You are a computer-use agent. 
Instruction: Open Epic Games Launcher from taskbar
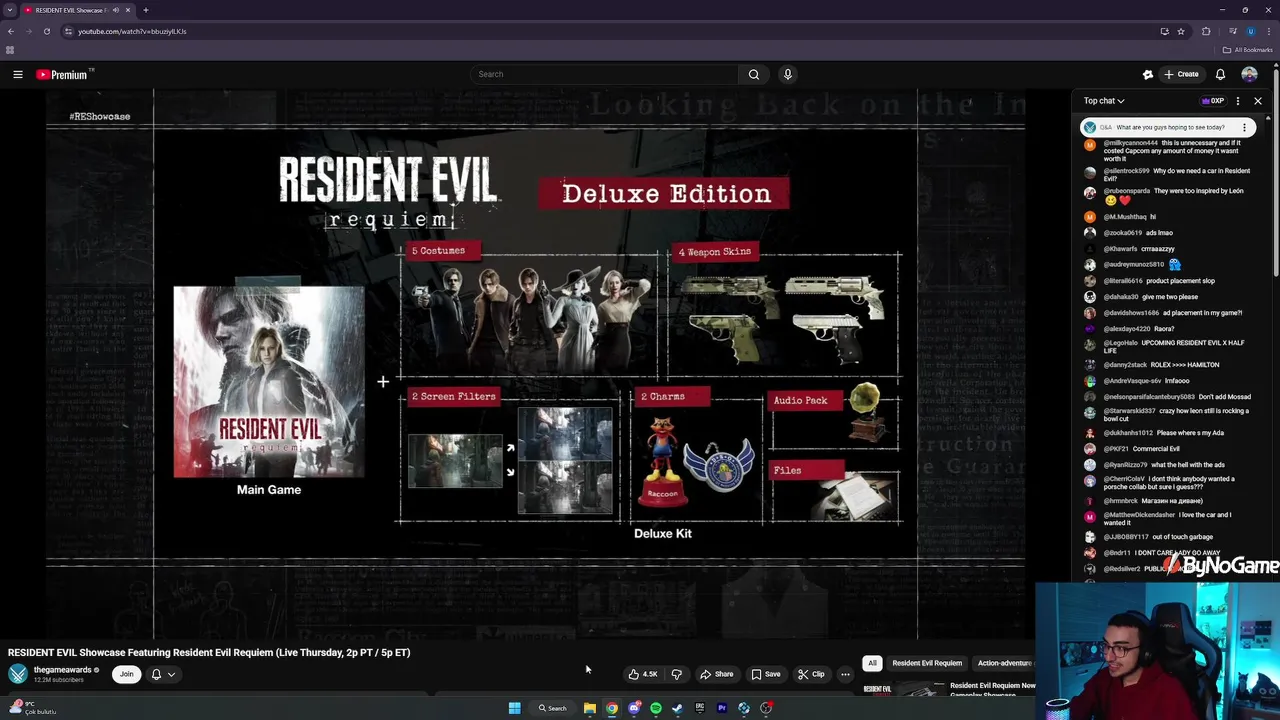click(x=700, y=708)
